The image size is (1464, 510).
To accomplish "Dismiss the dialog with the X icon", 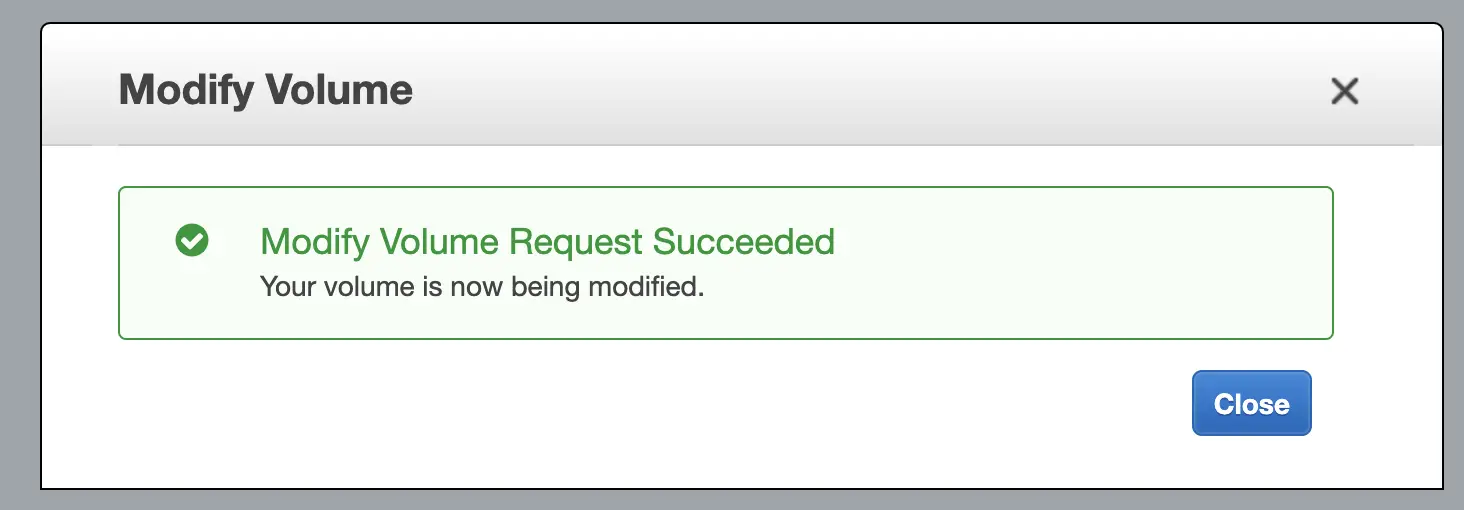I will [1344, 92].
